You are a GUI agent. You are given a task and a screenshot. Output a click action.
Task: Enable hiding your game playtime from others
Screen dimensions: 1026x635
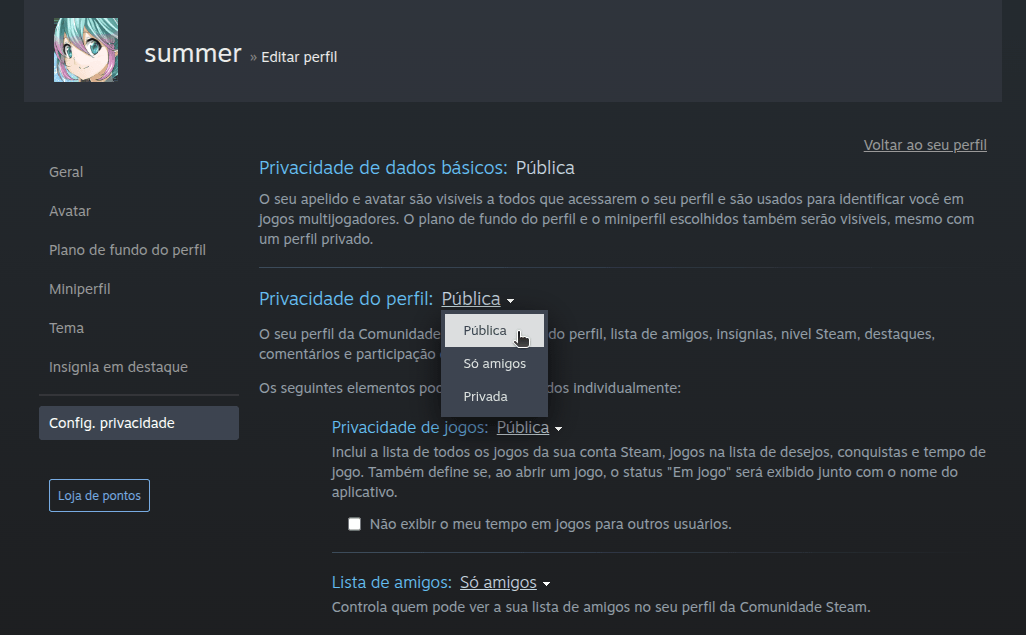tap(355, 523)
